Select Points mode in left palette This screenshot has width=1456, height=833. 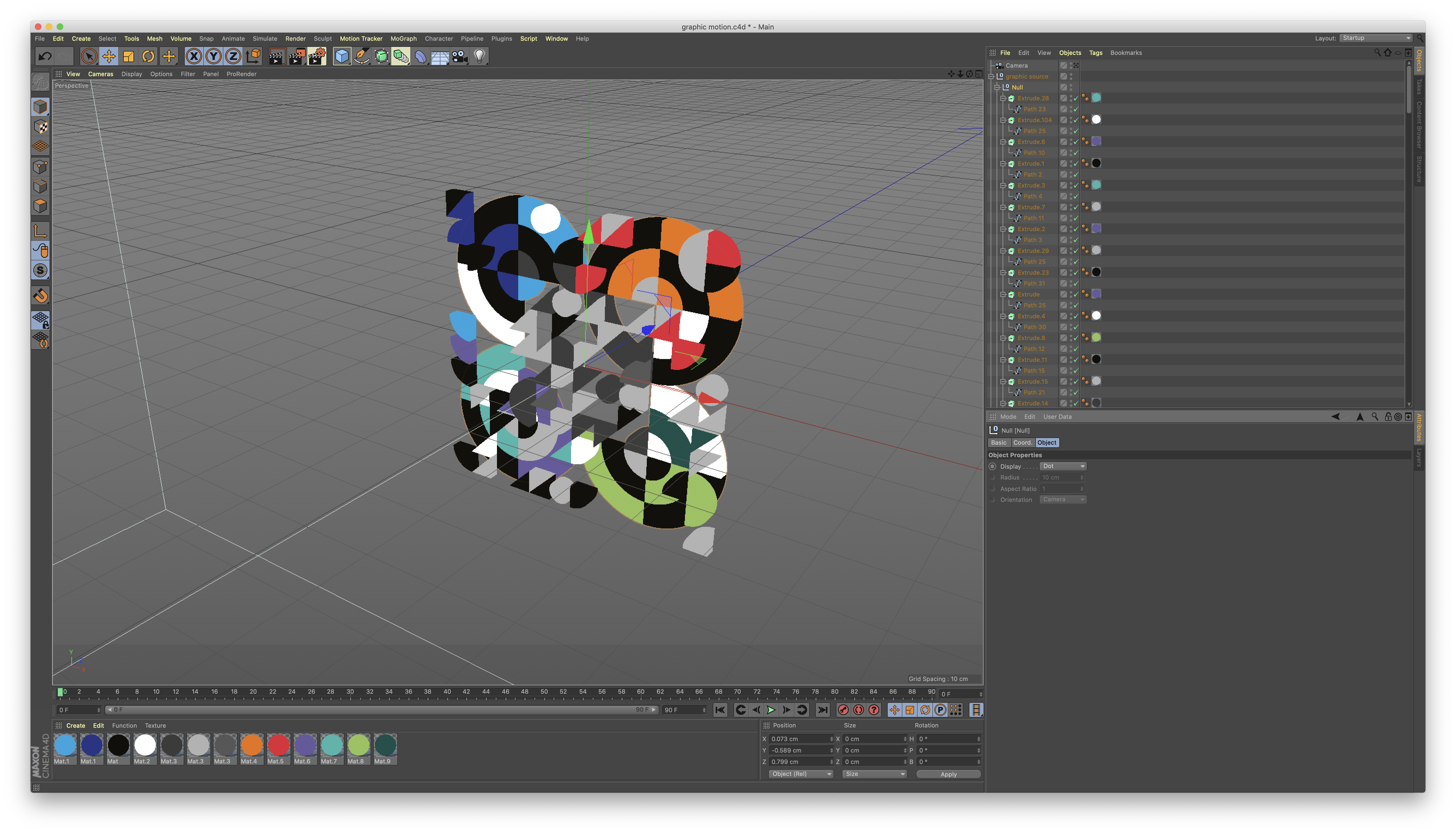[x=40, y=166]
